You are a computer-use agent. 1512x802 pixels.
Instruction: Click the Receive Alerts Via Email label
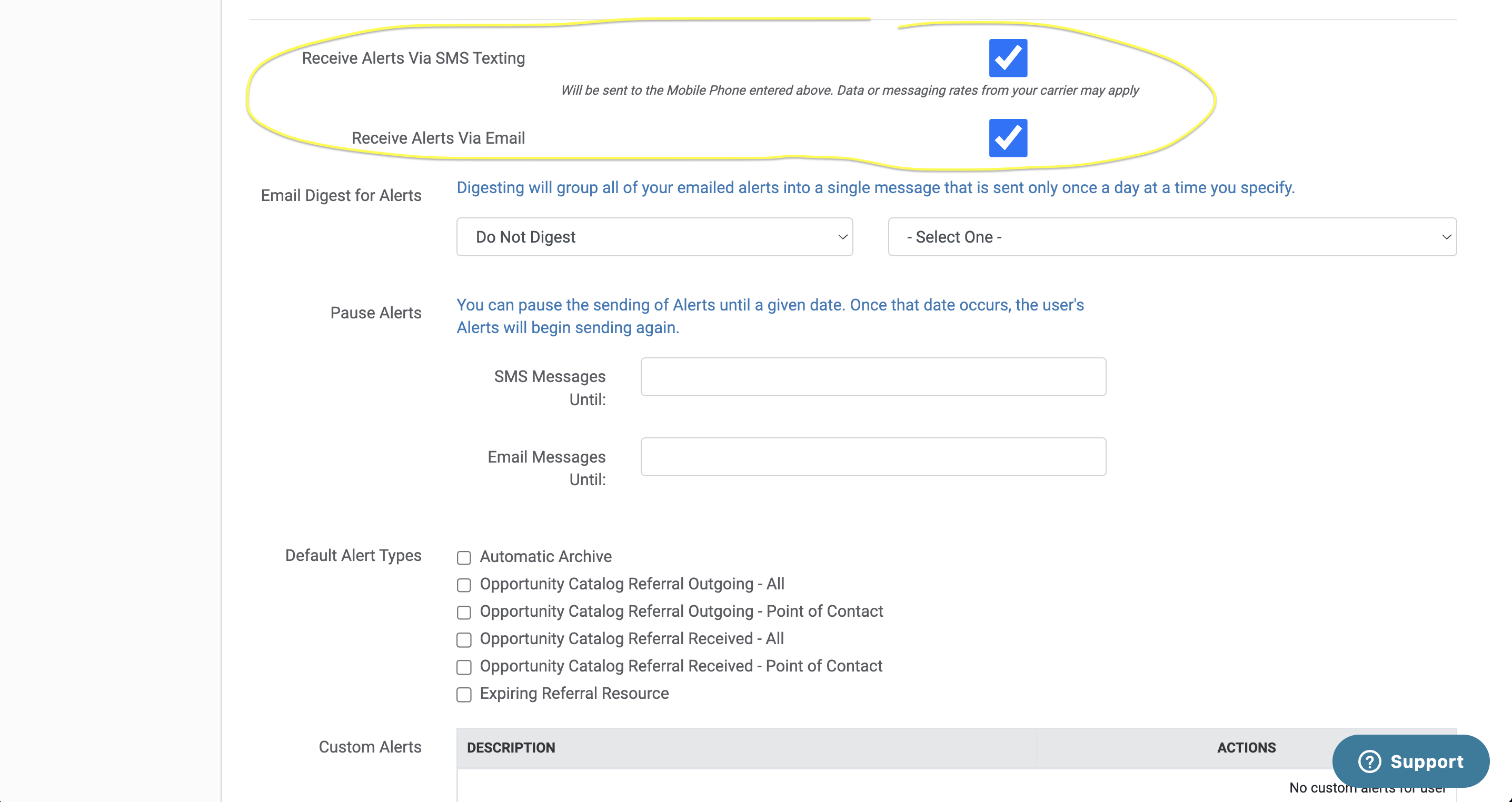(438, 138)
